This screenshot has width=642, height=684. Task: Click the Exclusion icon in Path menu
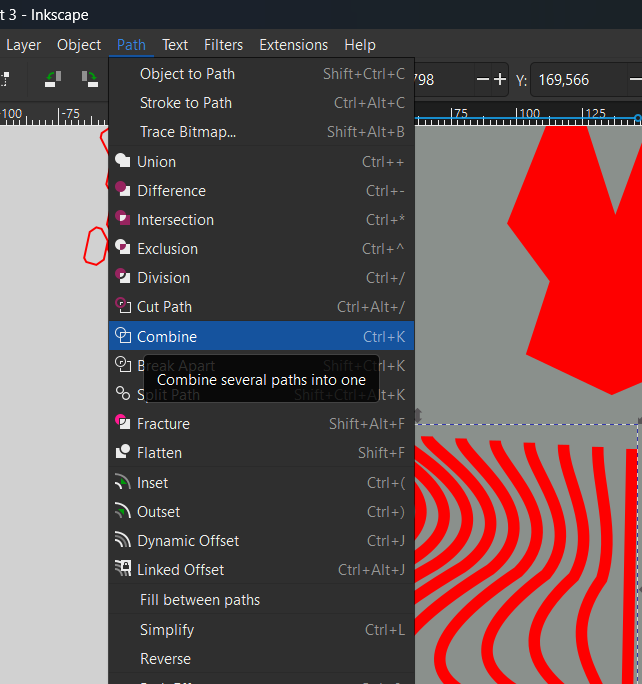click(123, 248)
